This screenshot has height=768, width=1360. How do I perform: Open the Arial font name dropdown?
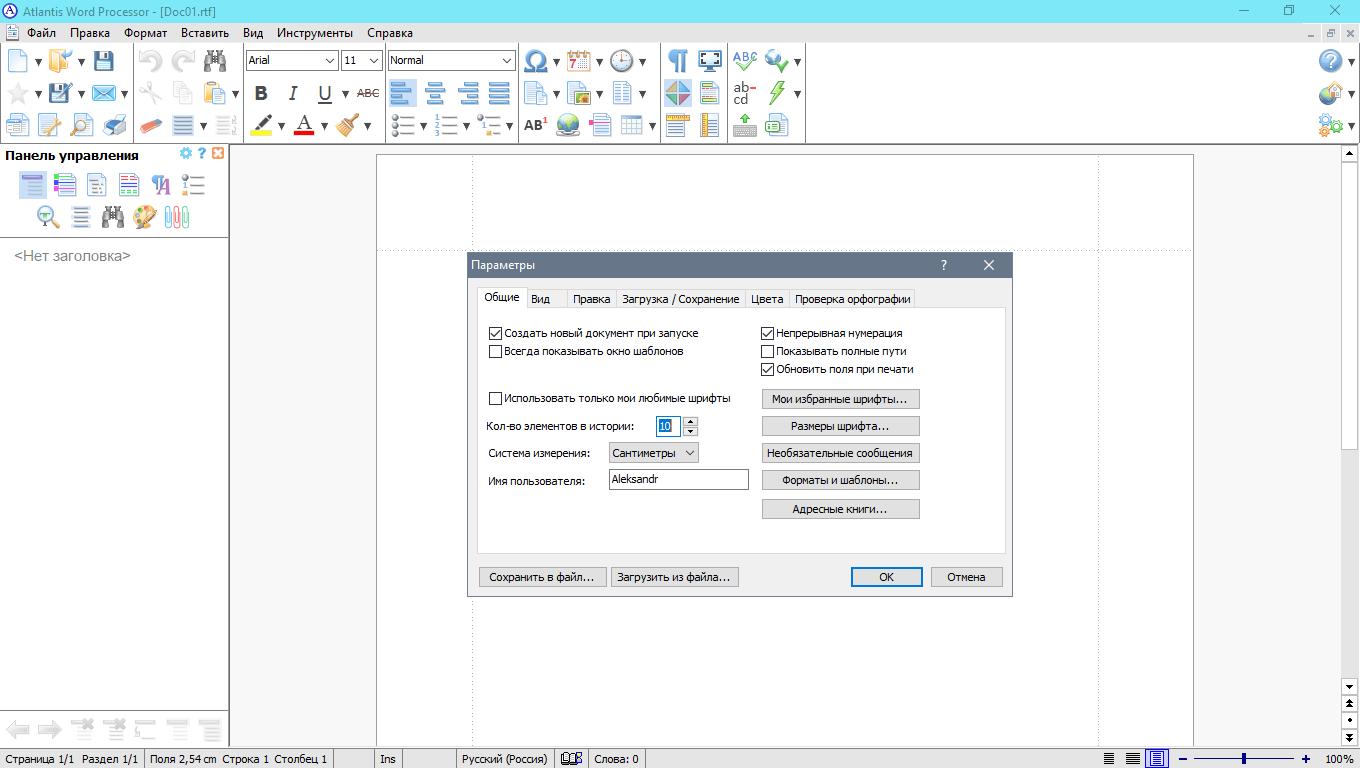pos(330,61)
